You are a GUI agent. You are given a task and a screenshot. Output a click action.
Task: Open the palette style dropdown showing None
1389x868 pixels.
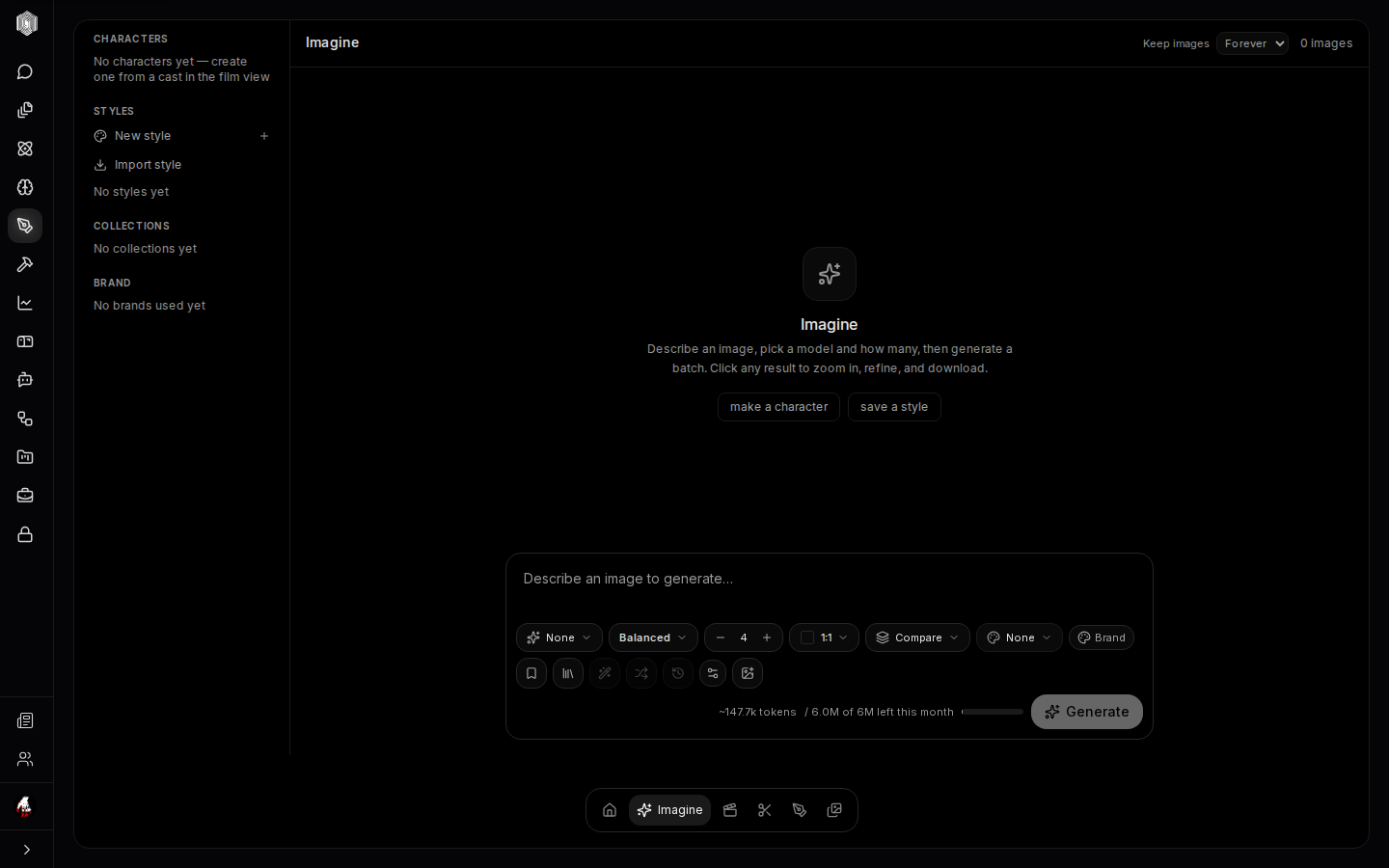(1020, 637)
